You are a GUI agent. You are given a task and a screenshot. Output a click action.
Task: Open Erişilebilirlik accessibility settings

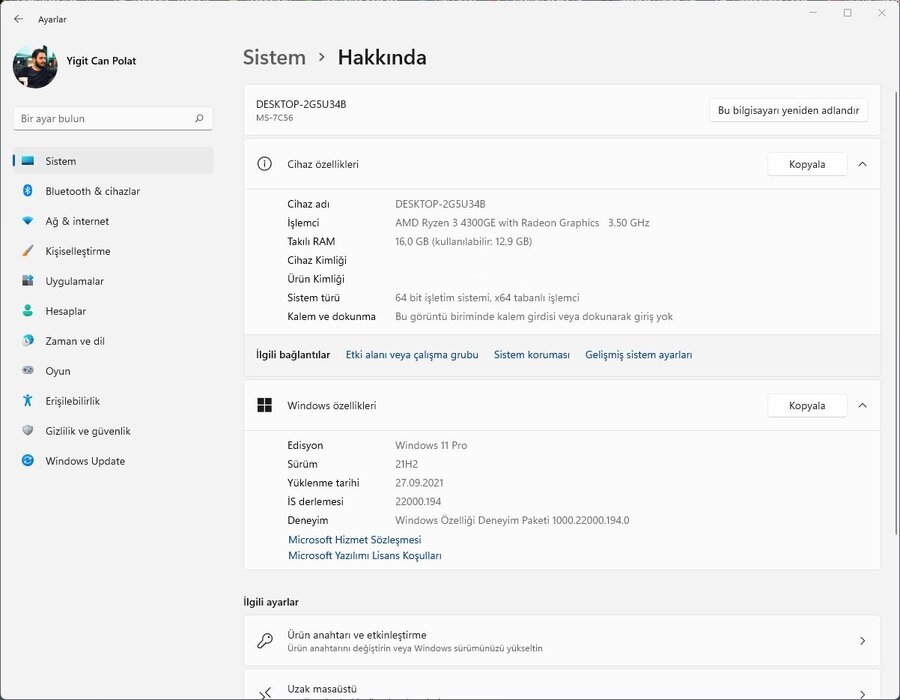point(72,401)
